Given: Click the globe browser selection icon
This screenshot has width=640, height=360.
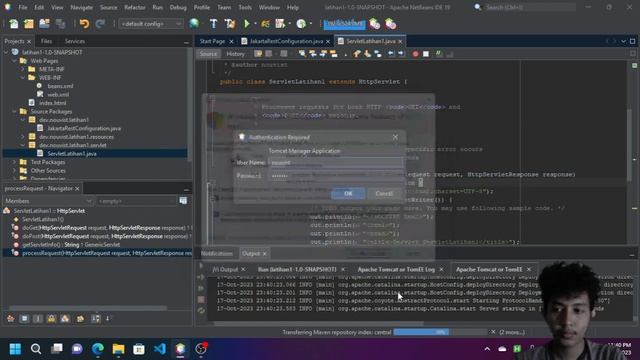Looking at the screenshot, I should click(x=194, y=24).
